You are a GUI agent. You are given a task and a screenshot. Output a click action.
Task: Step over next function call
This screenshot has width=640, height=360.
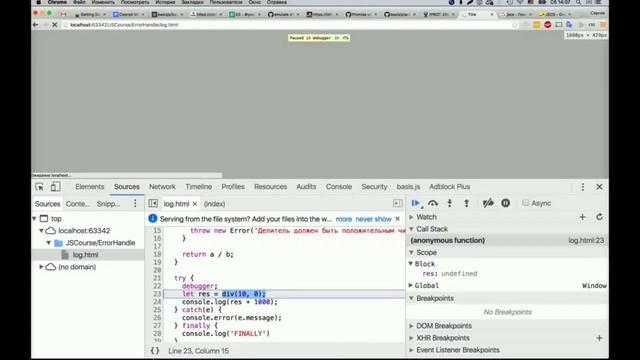433,203
